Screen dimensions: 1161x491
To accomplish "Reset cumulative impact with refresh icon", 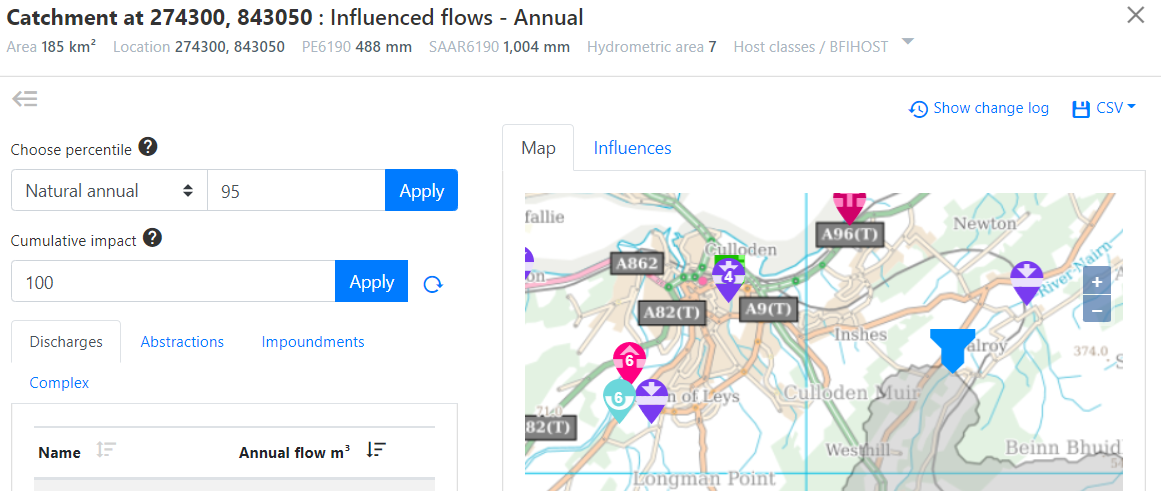I will tap(433, 284).
